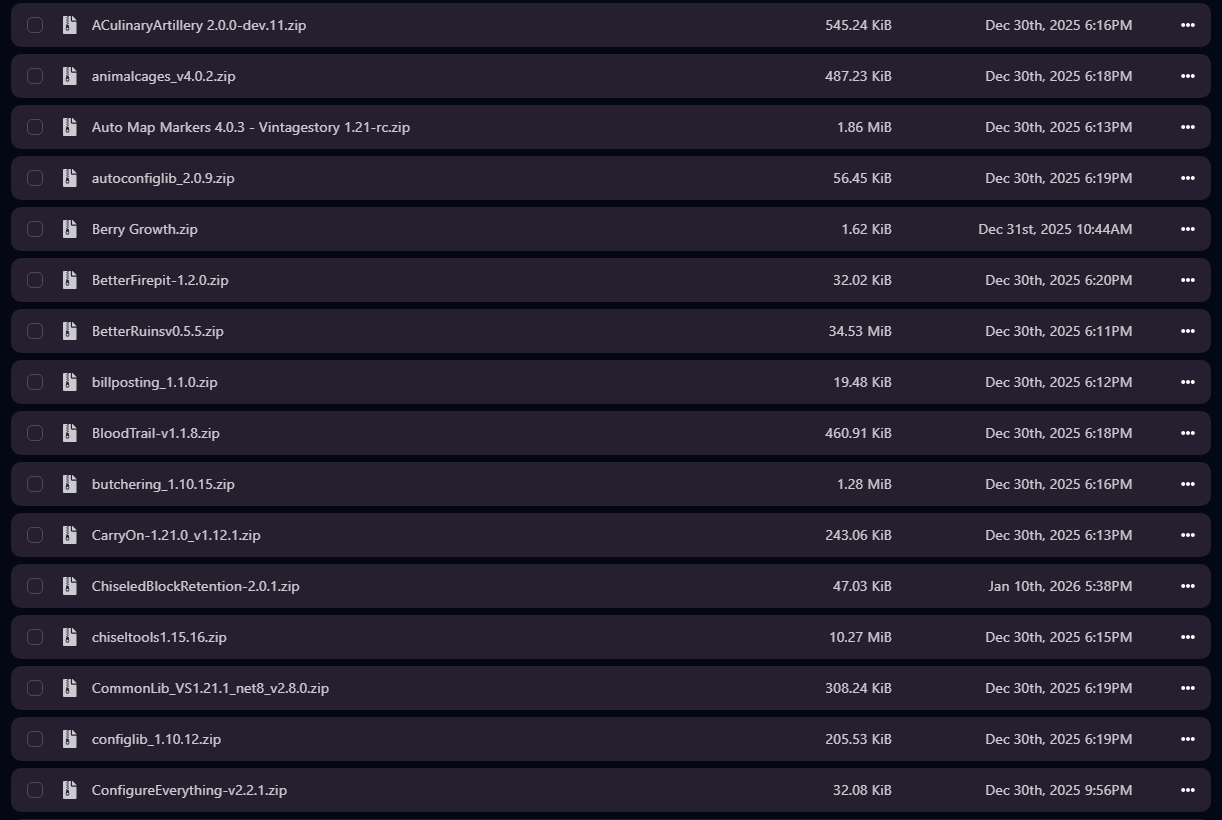The width and height of the screenshot is (1222, 820).
Task: Click the zip icon next to Berry Growth.zip
Action: pos(69,229)
